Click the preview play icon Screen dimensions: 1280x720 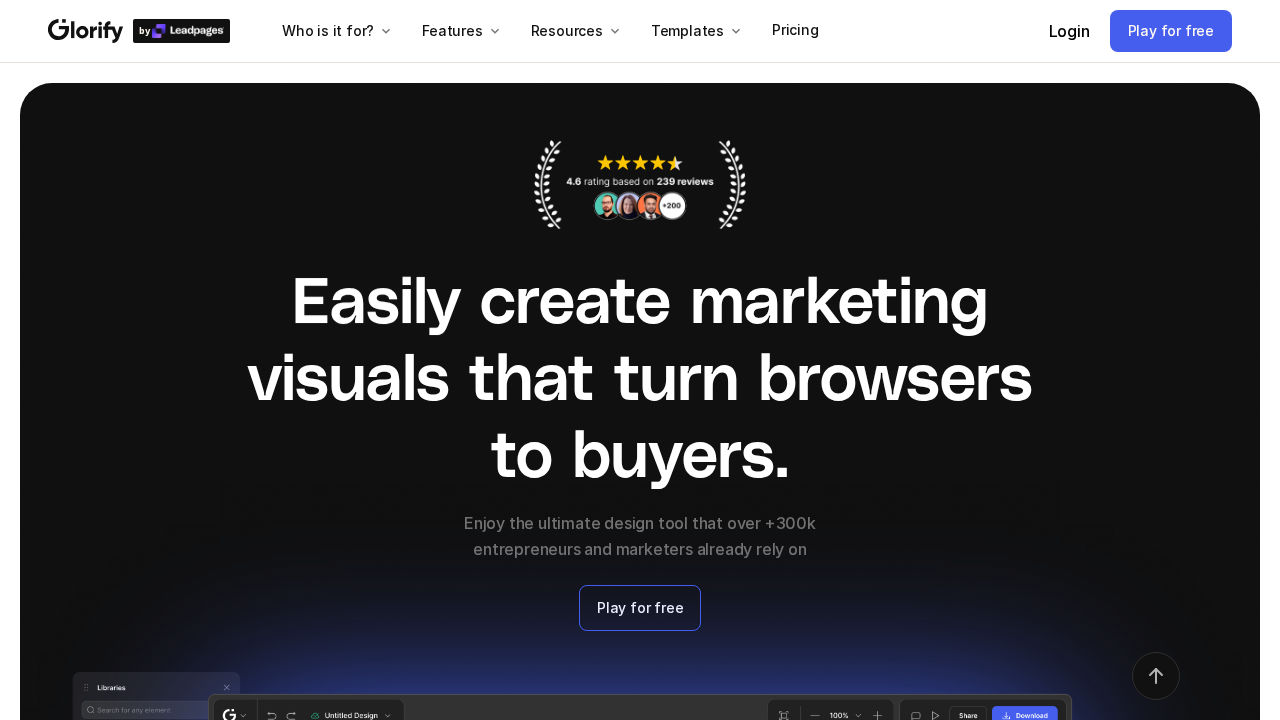tap(935, 715)
